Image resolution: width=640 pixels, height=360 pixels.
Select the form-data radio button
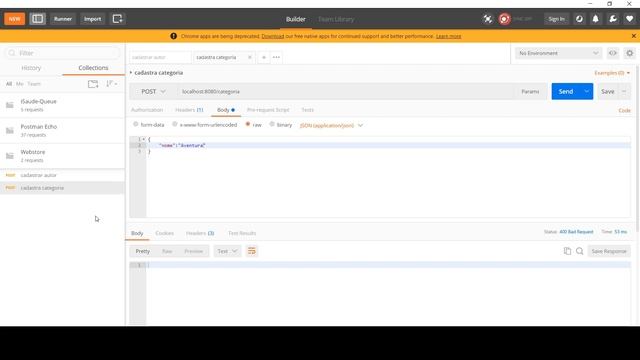pos(136,124)
